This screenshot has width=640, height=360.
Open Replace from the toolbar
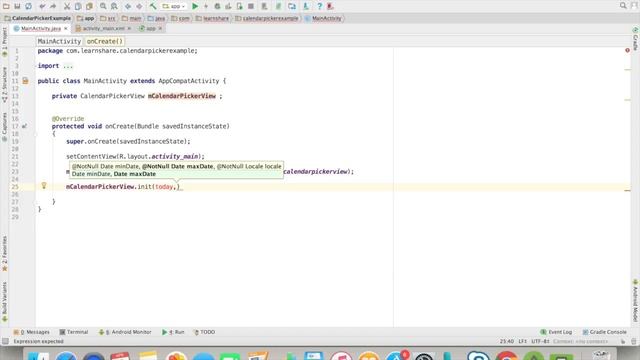114,6
